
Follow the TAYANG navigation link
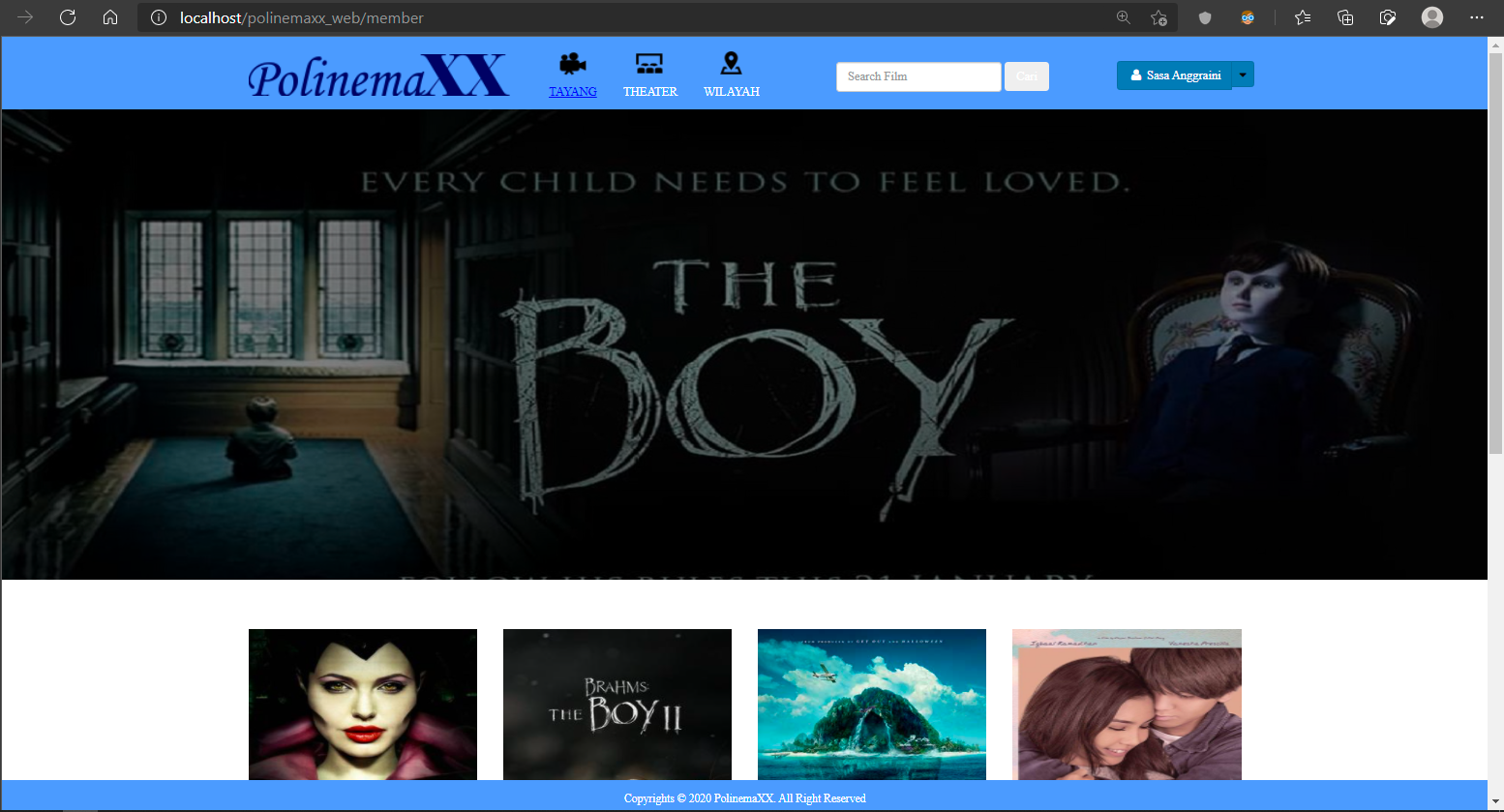573,92
